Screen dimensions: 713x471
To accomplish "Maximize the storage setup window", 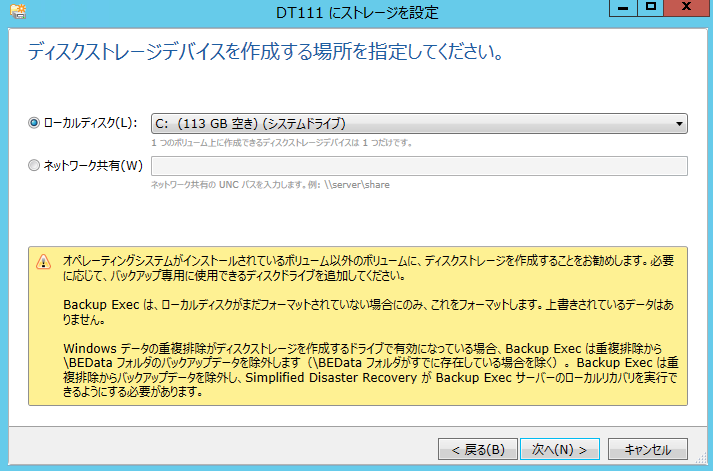I will point(650,8).
